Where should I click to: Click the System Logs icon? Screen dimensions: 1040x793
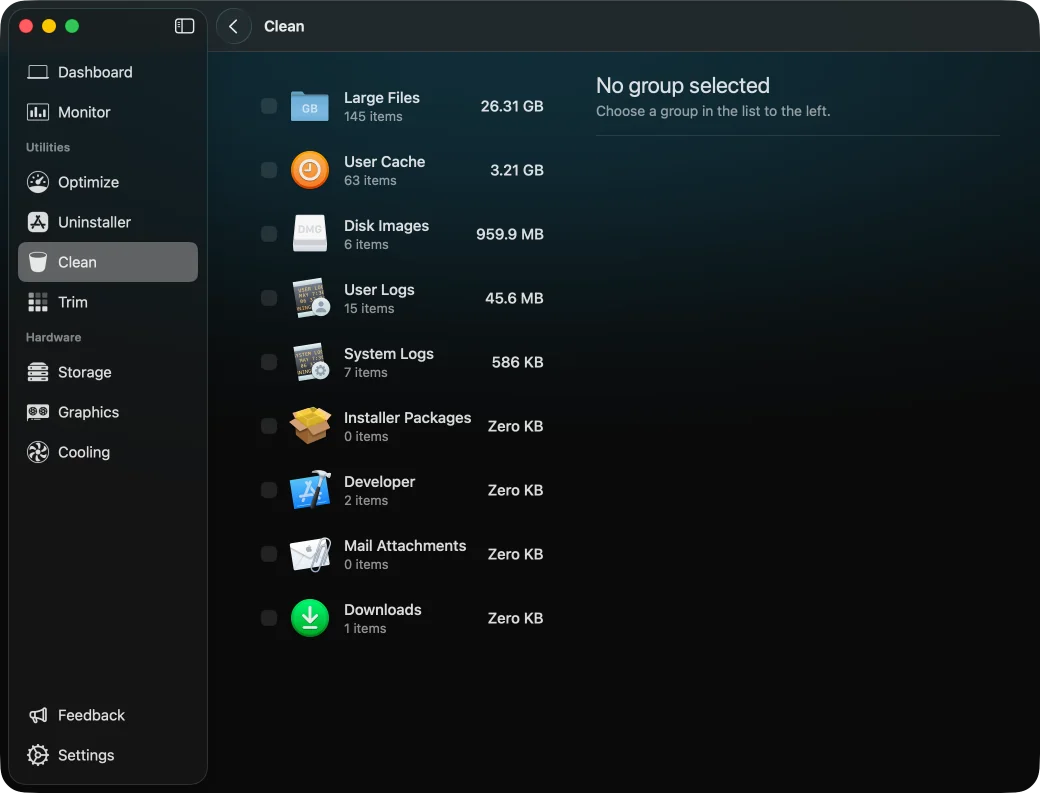[311, 361]
